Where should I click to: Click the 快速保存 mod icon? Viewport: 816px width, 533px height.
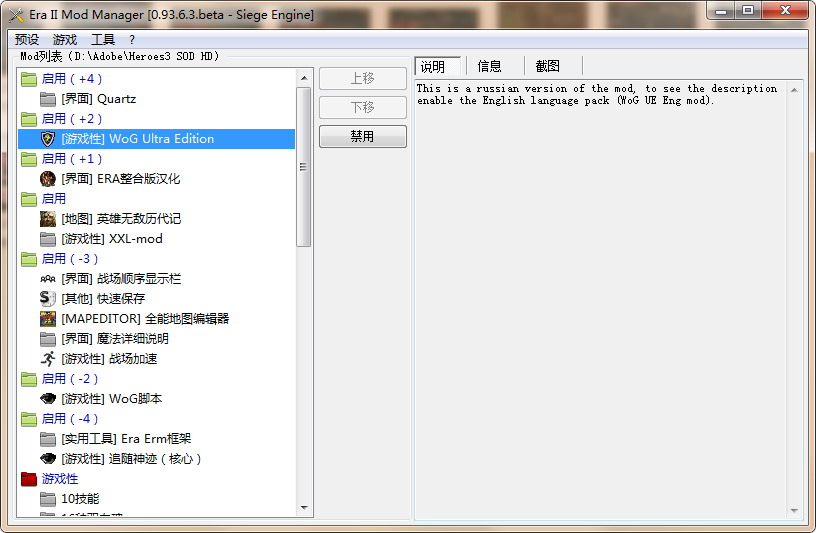coord(48,299)
